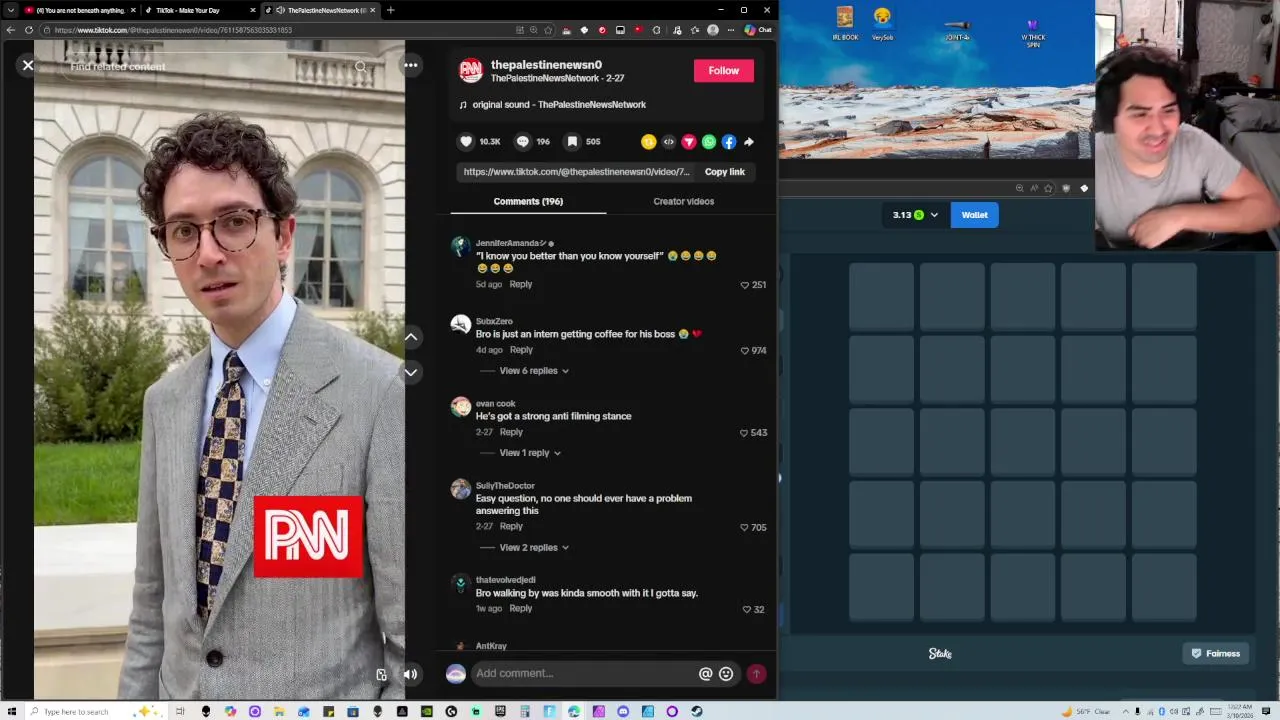Bookmark the video with the save icon

[x=572, y=142]
